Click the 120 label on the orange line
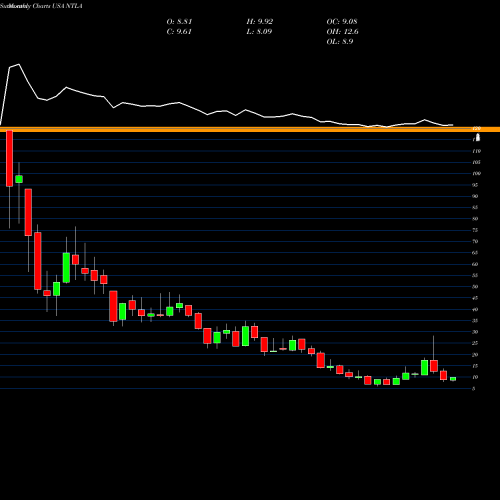Image resolution: width=500 pixels, height=500 pixels. point(477,129)
